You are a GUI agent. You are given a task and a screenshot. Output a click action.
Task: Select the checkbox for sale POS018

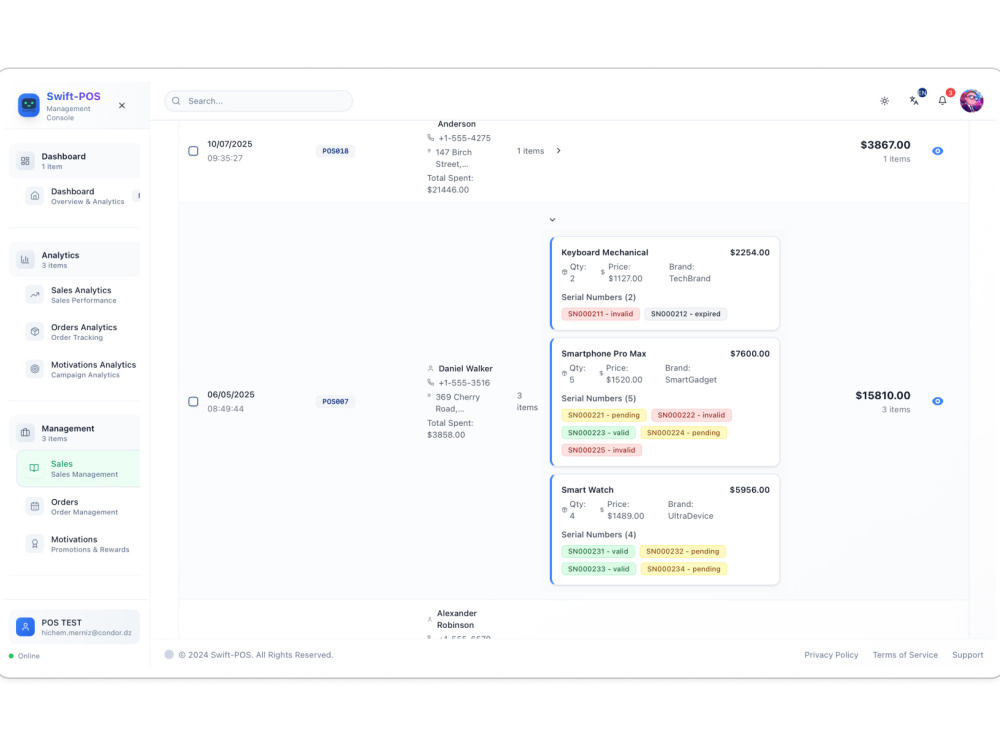click(193, 151)
